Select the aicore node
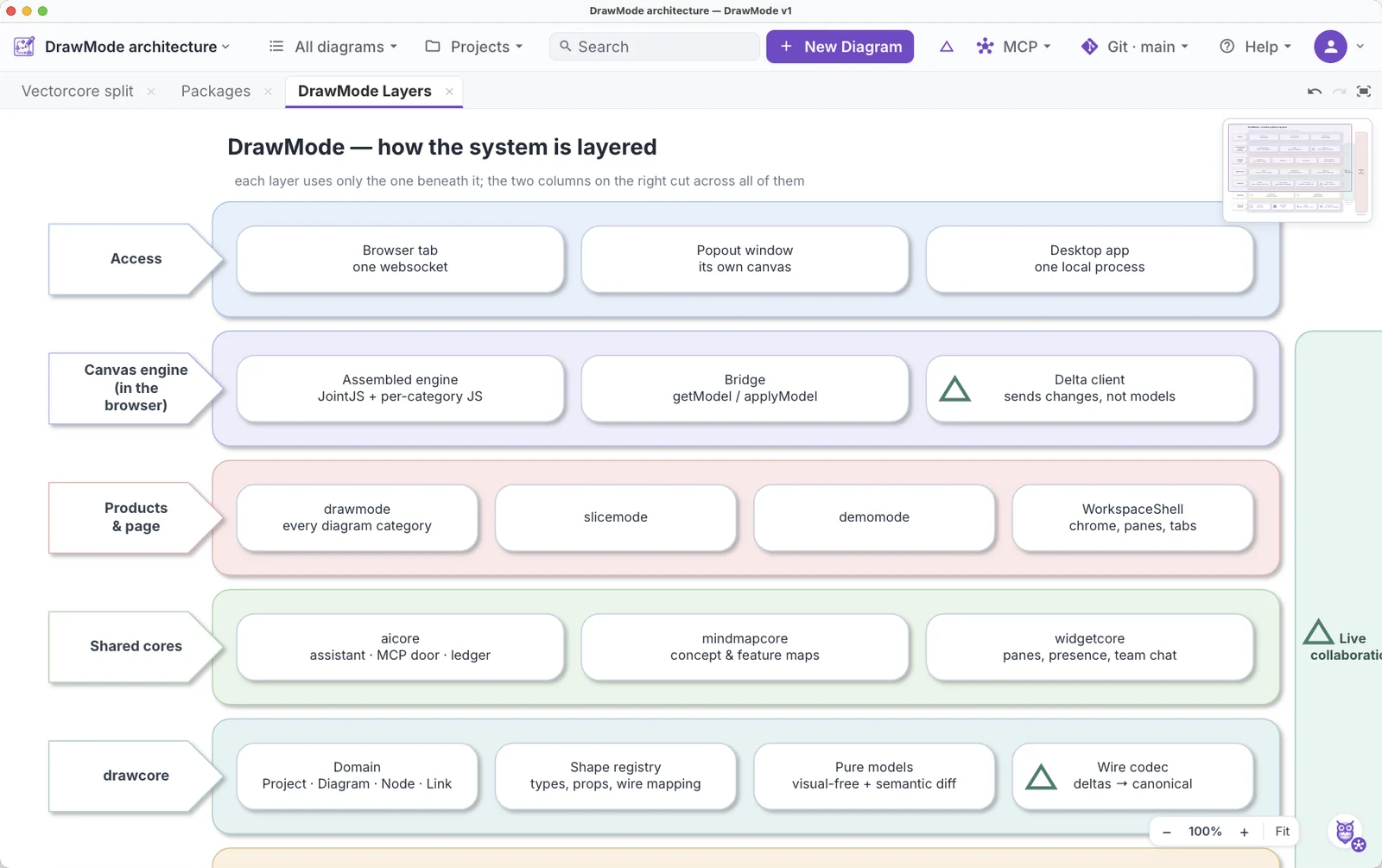This screenshot has width=1382, height=868. point(400,647)
